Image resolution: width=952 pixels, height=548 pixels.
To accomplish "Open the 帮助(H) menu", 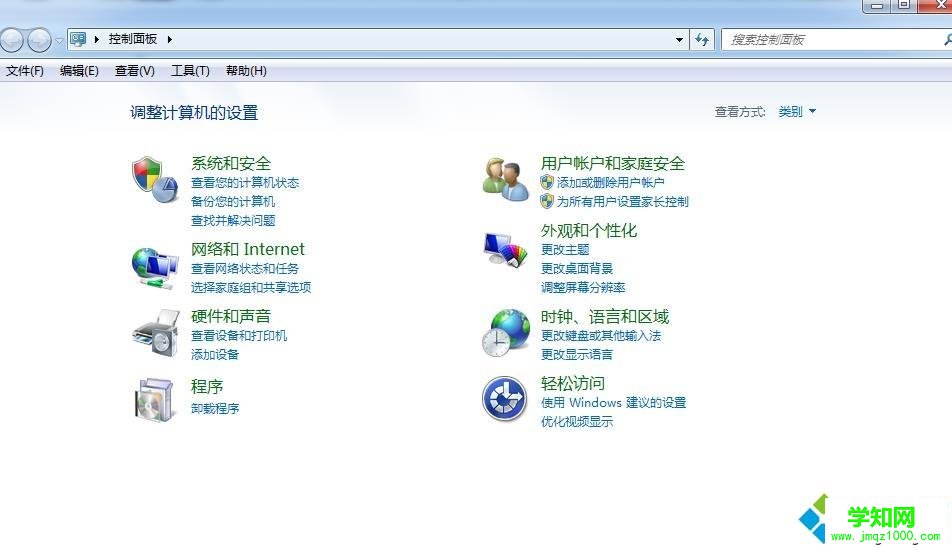I will click(246, 71).
